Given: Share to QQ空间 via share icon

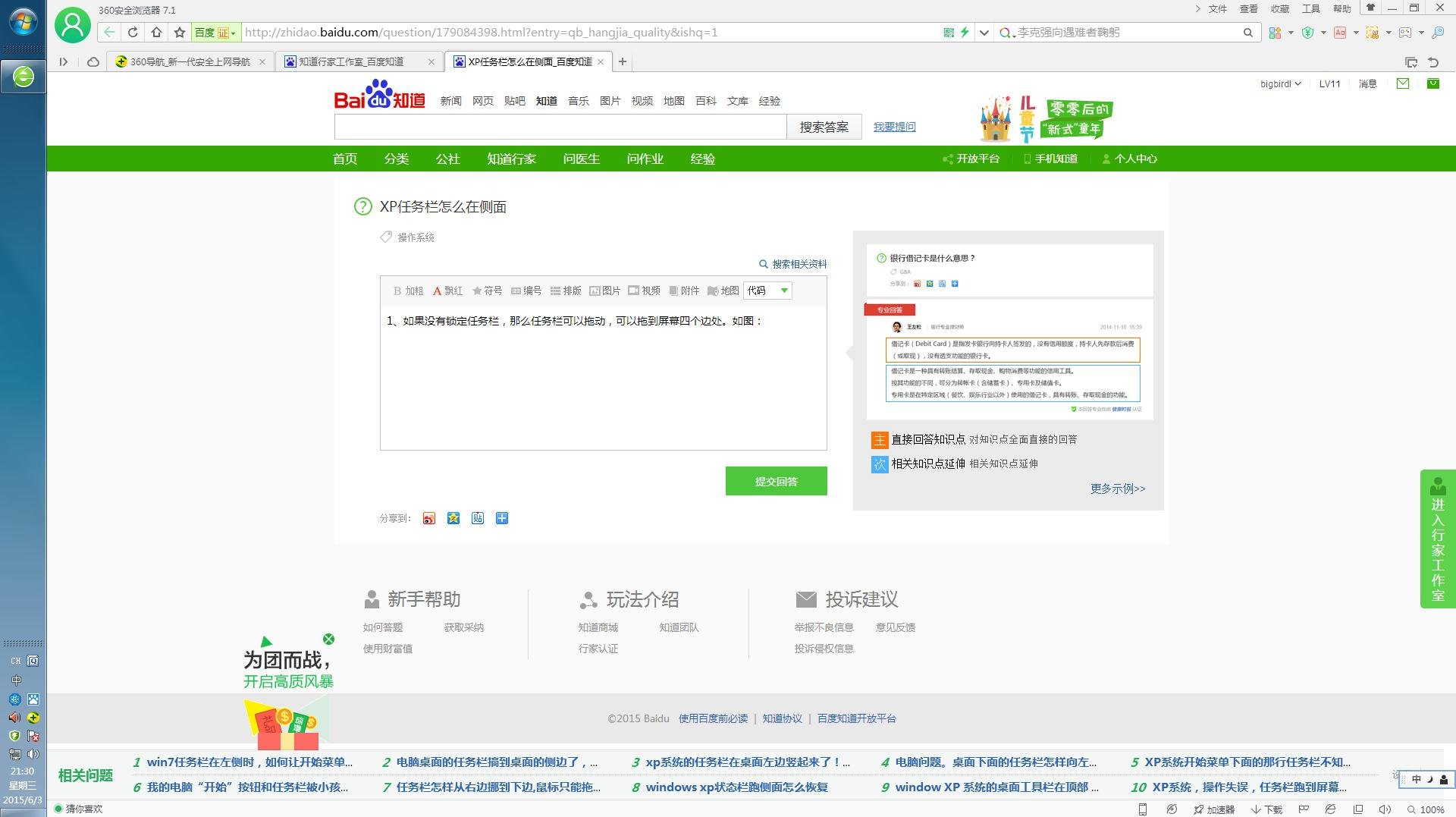Looking at the screenshot, I should (453, 518).
